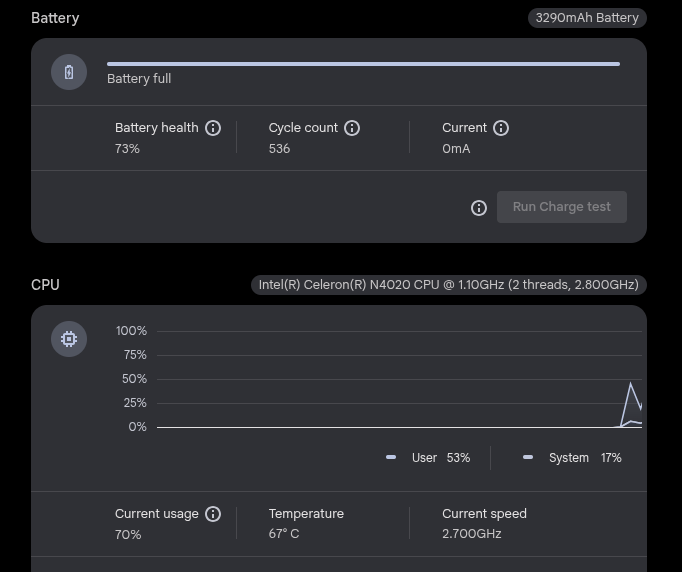Click the User legend dash marker

click(x=391, y=457)
